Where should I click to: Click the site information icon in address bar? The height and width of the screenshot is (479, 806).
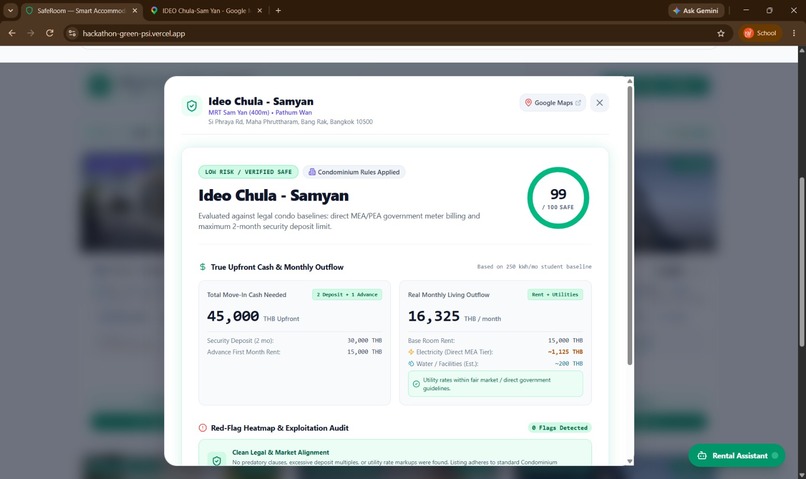click(x=72, y=33)
